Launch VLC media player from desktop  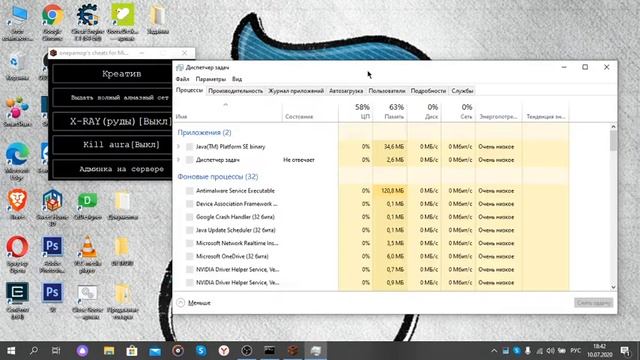coord(88,253)
